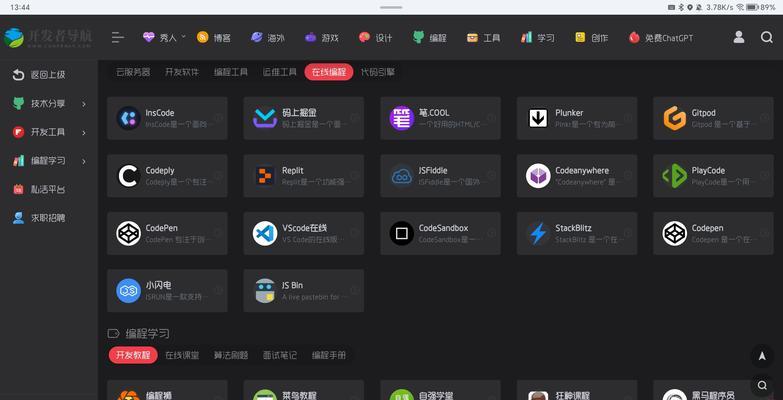The height and width of the screenshot is (400, 783).
Task: Open 设计 in the top menu
Action: click(x=376, y=37)
